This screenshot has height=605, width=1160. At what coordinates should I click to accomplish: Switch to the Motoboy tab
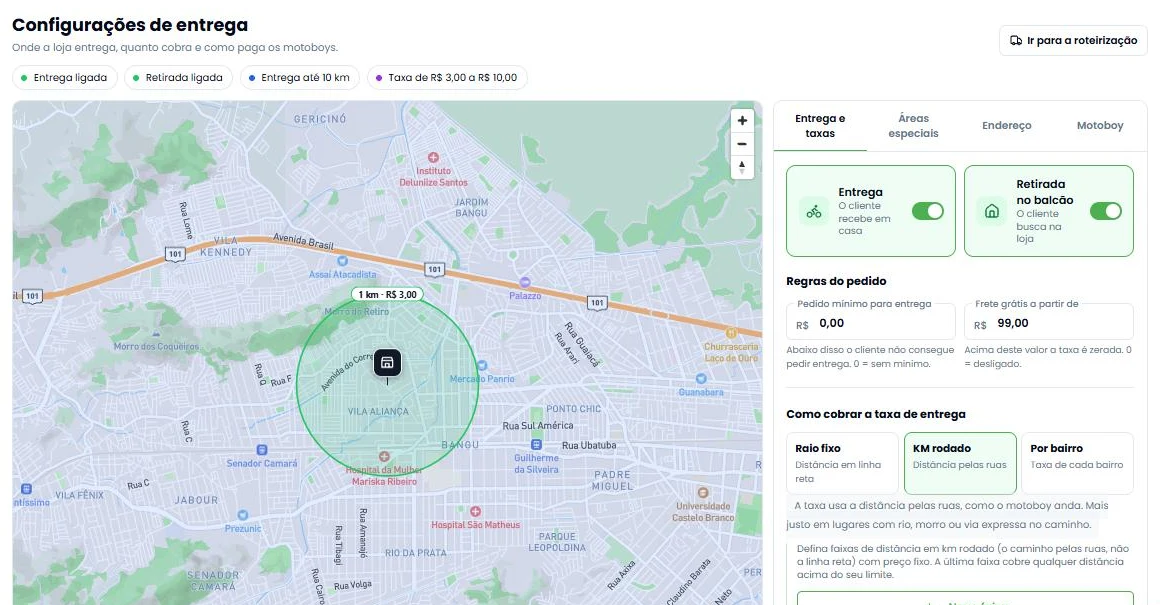(1099, 126)
